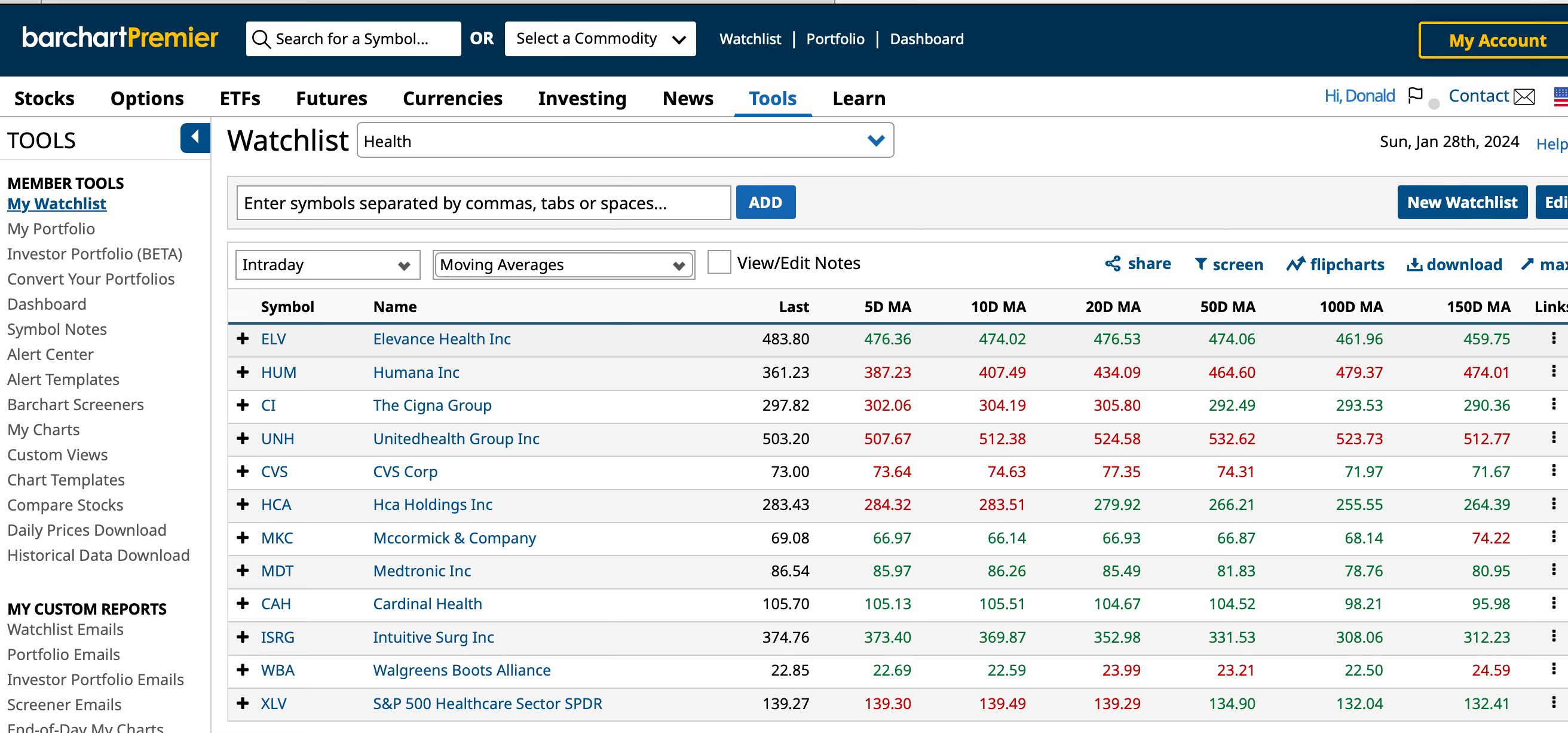Expand the CI row plus sign
Viewport: 1568px width, 733px height.
coord(243,405)
